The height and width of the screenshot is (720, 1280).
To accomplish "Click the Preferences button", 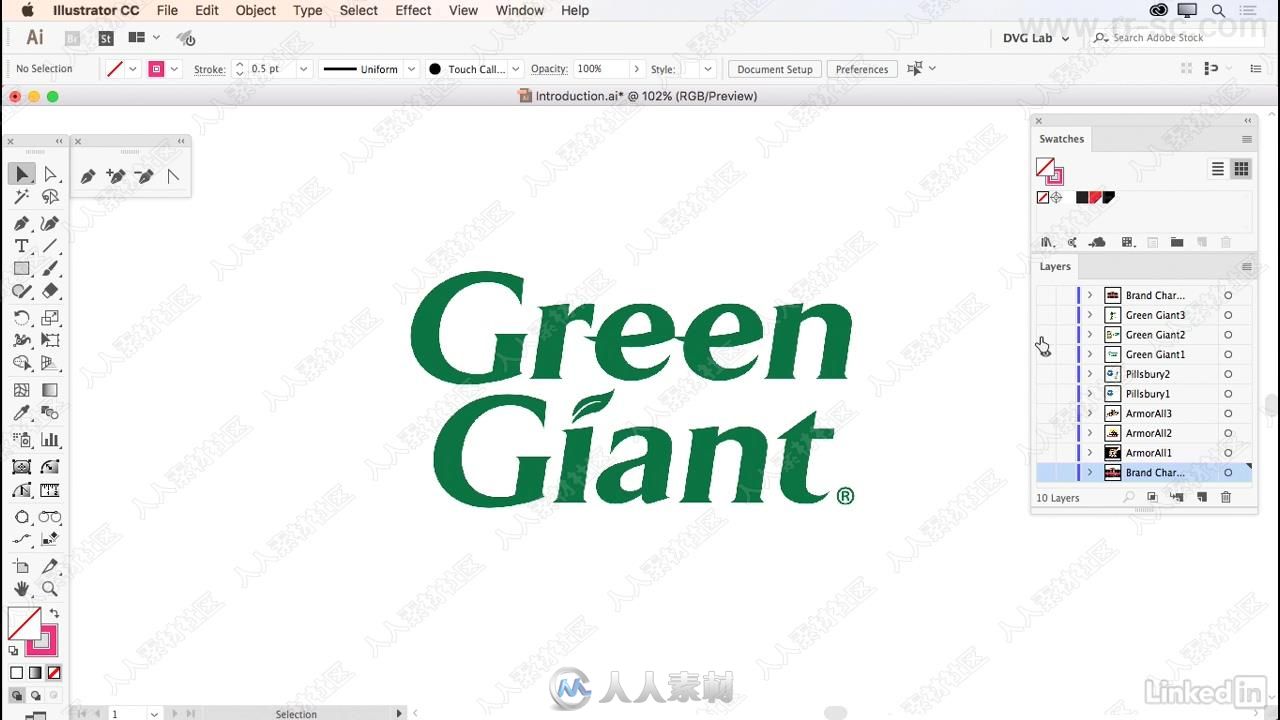I will 862,69.
